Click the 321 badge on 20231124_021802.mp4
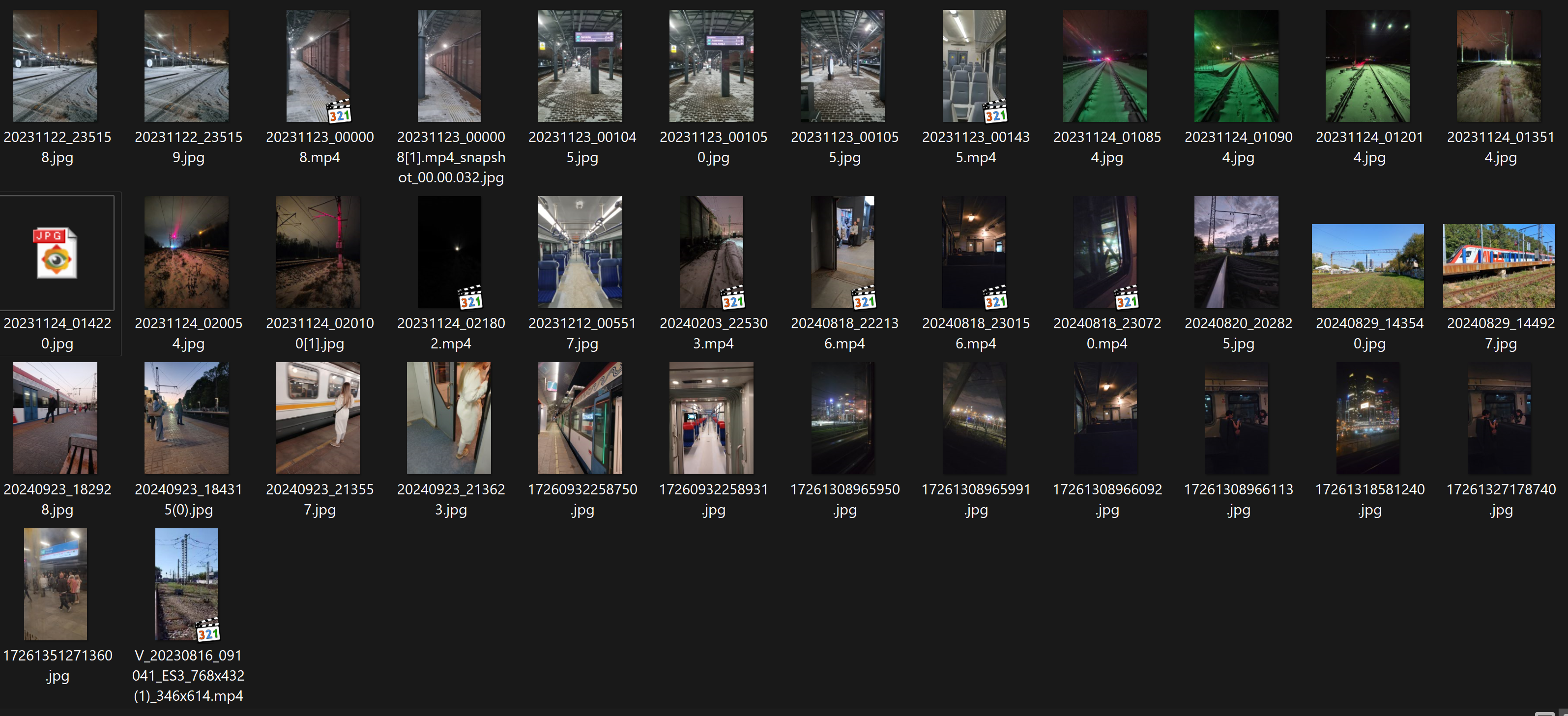This screenshot has width=1568, height=716. tap(470, 299)
